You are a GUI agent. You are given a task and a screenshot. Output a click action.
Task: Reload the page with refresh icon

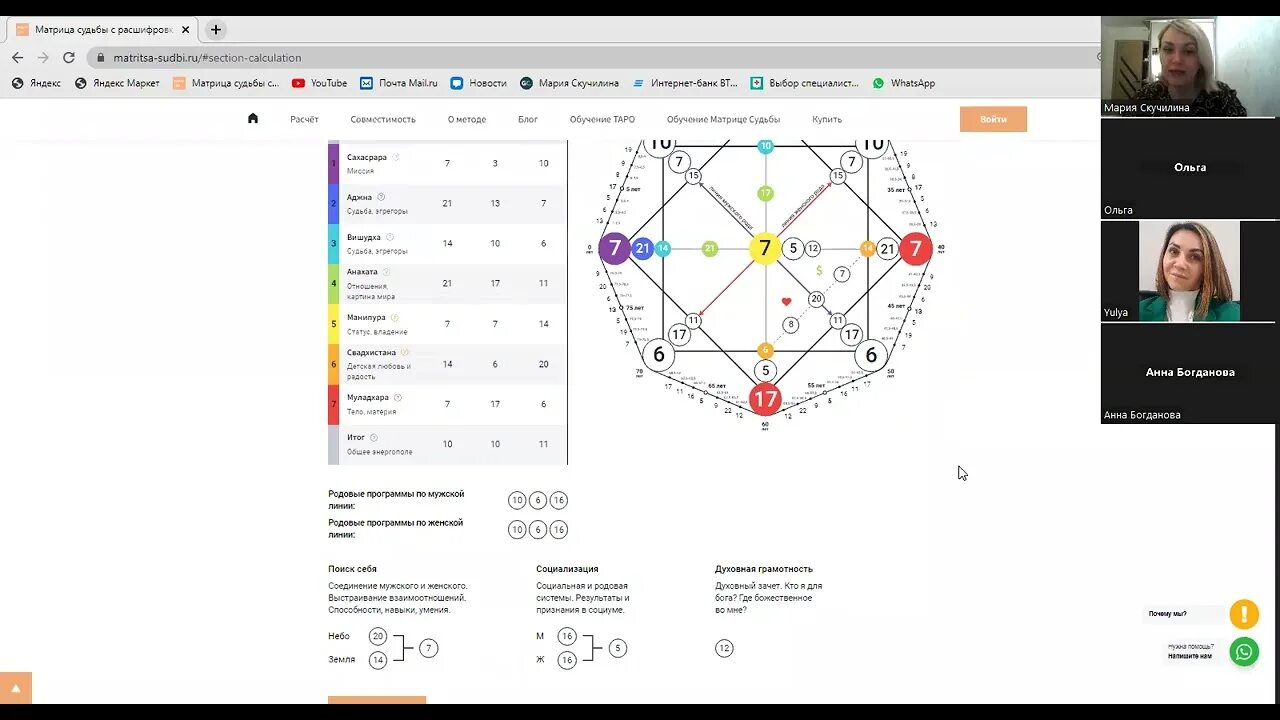coord(69,58)
